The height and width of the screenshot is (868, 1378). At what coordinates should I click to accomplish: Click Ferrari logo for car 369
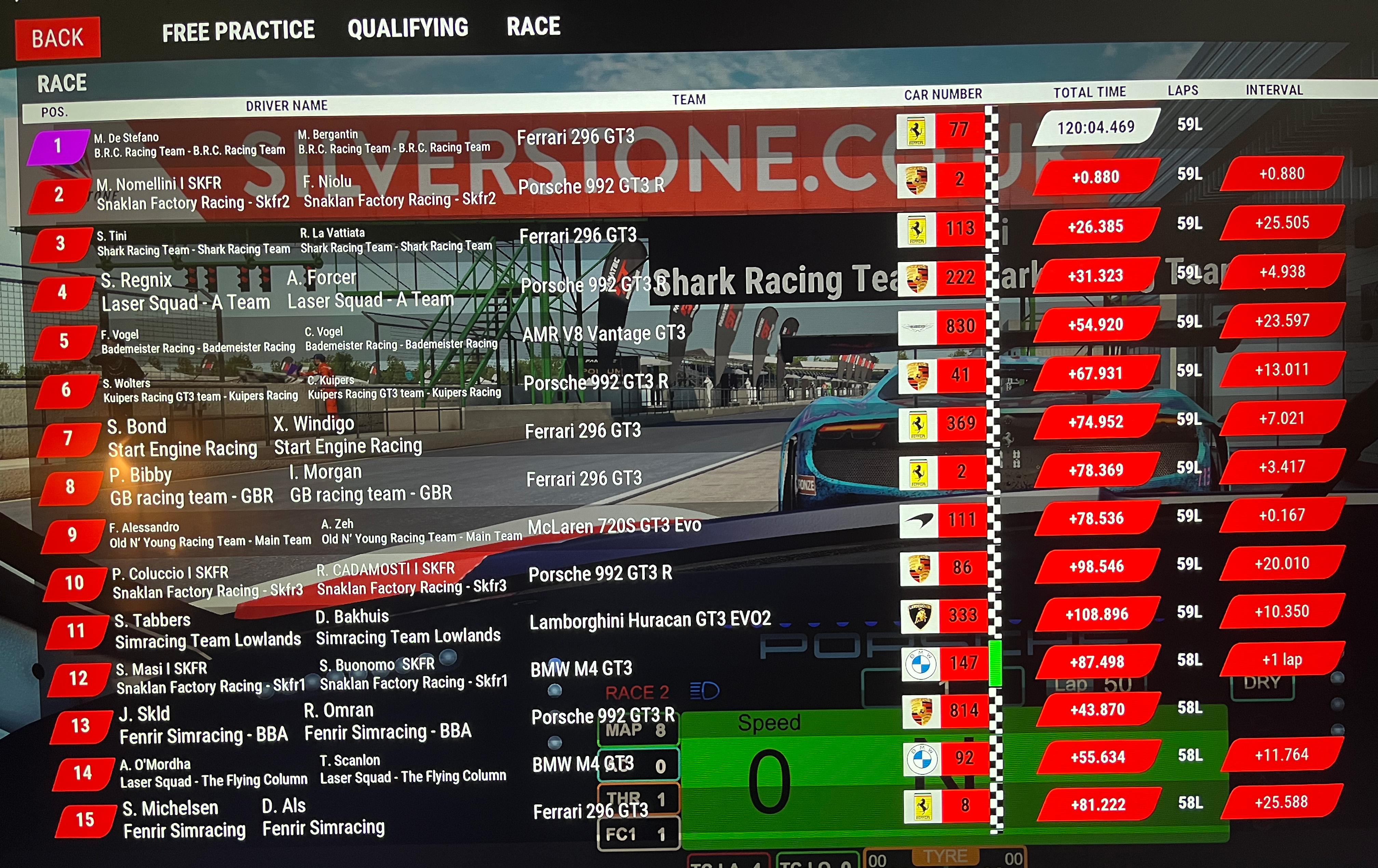918,425
